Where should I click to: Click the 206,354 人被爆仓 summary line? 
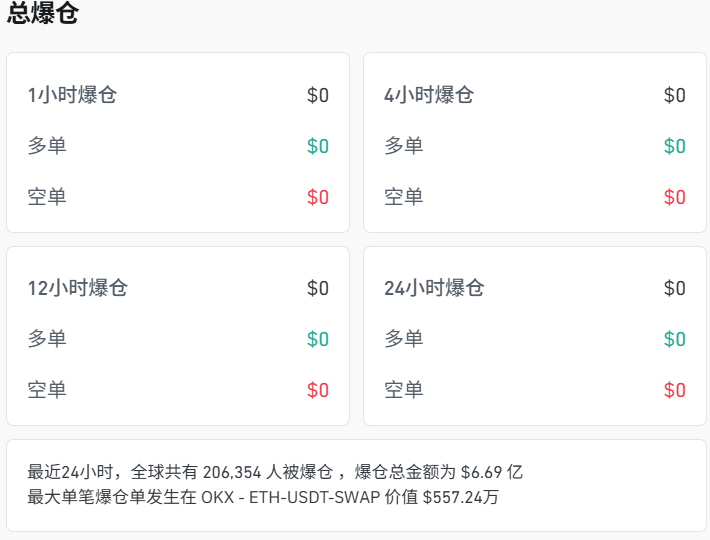click(x=275, y=471)
